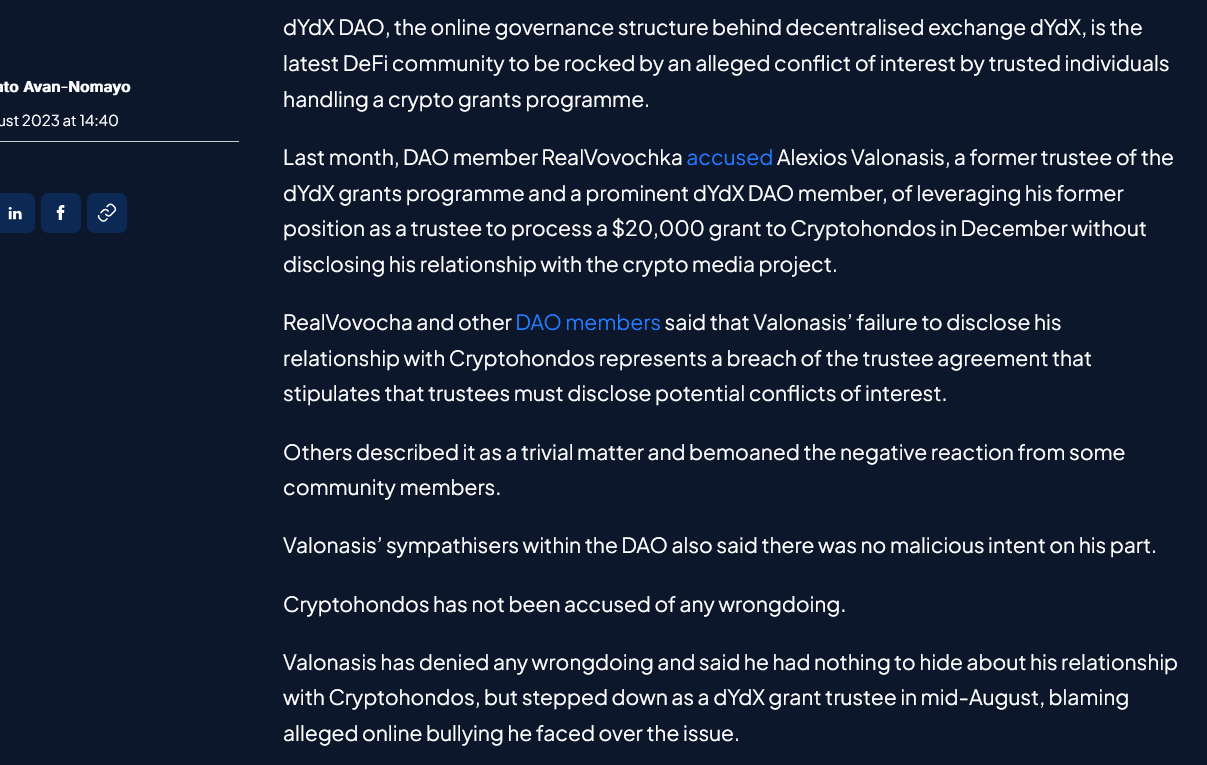Open the 'accused' hyperlink
Viewport: 1207px width, 765px height.
coord(729,157)
